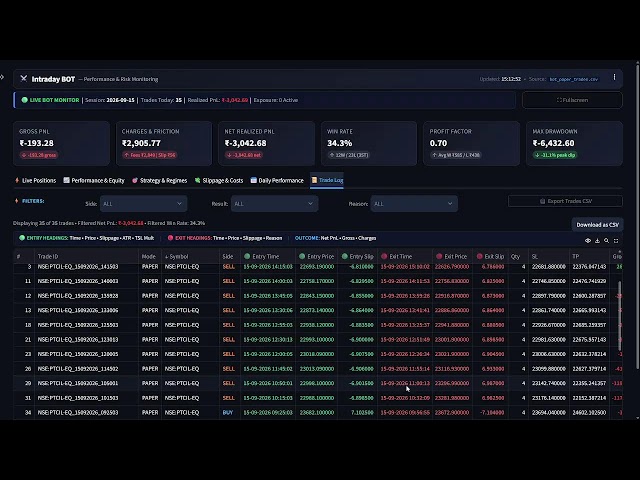Click the Win Rate card
The width and height of the screenshot is (640, 480).
[369, 143]
